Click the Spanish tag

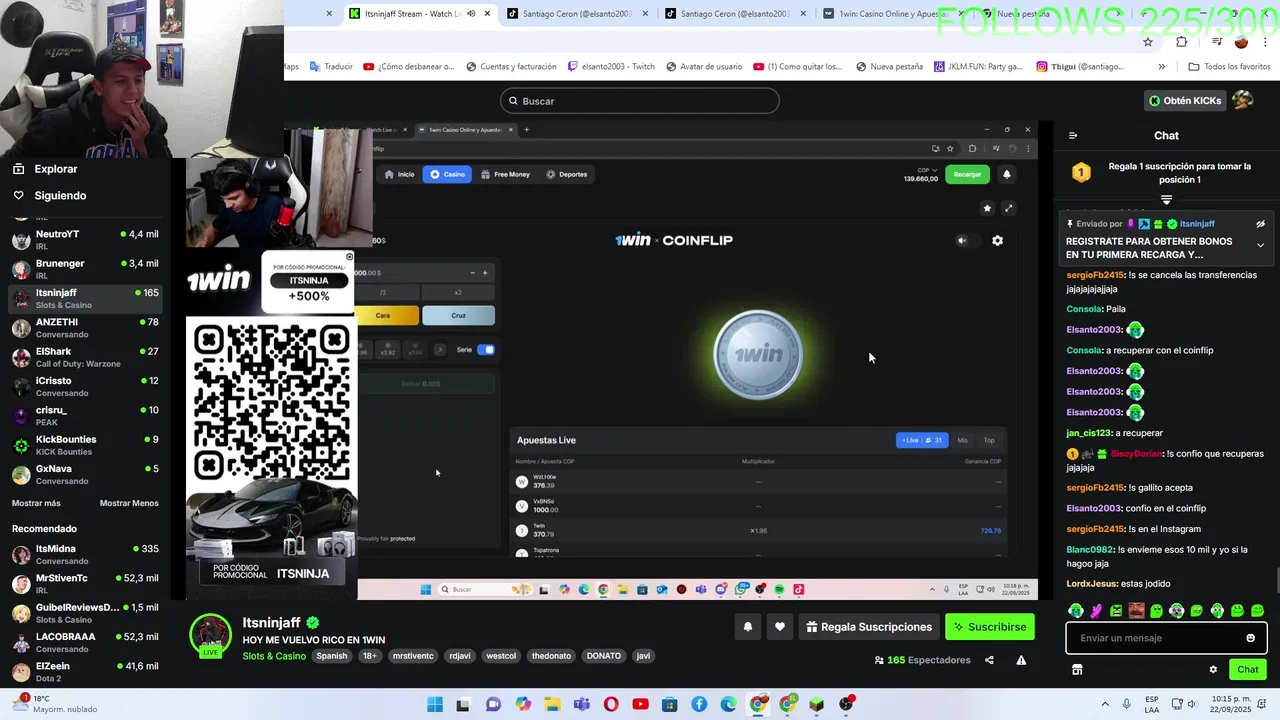coord(332,656)
